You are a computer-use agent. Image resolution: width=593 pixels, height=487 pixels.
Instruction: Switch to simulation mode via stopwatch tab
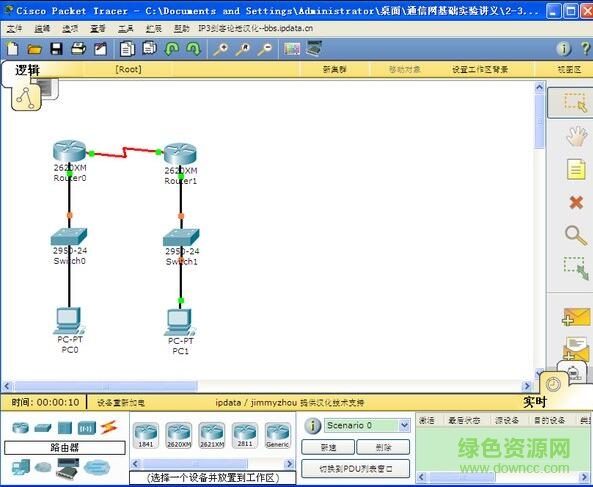point(573,372)
